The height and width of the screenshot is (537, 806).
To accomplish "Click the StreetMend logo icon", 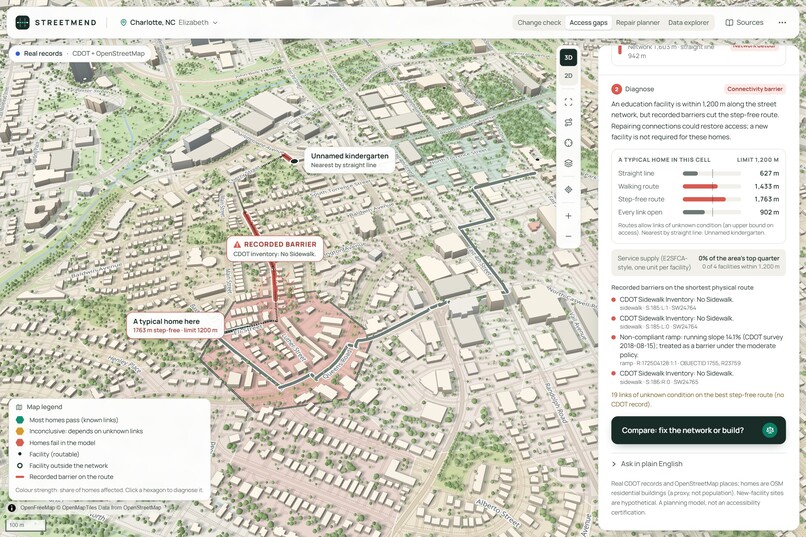I will coord(22,23).
